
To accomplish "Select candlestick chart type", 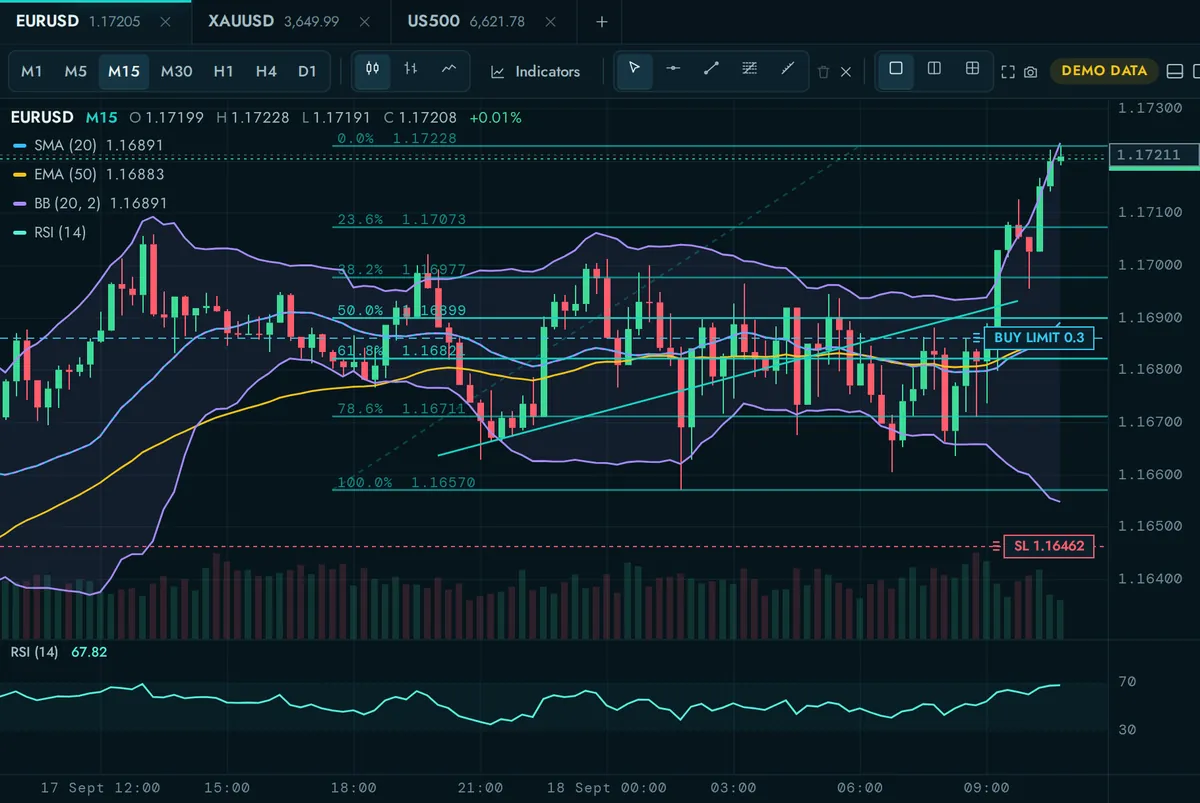I will [373, 70].
